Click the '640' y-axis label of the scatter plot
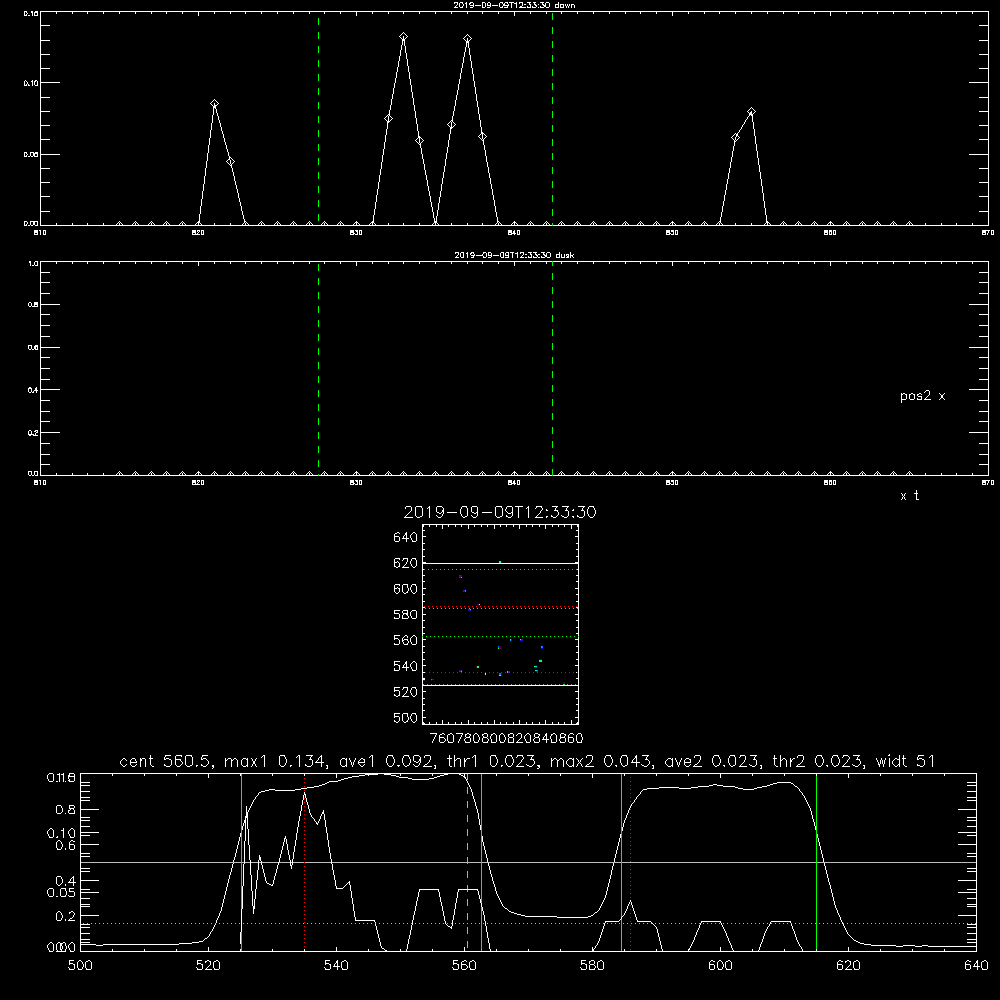Screen dimensions: 1000x1000 (x=406, y=538)
